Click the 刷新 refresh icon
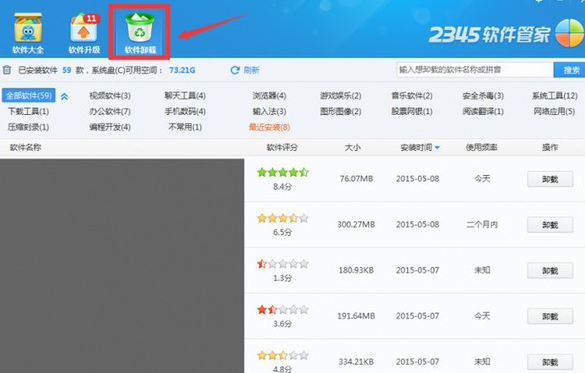 point(235,70)
